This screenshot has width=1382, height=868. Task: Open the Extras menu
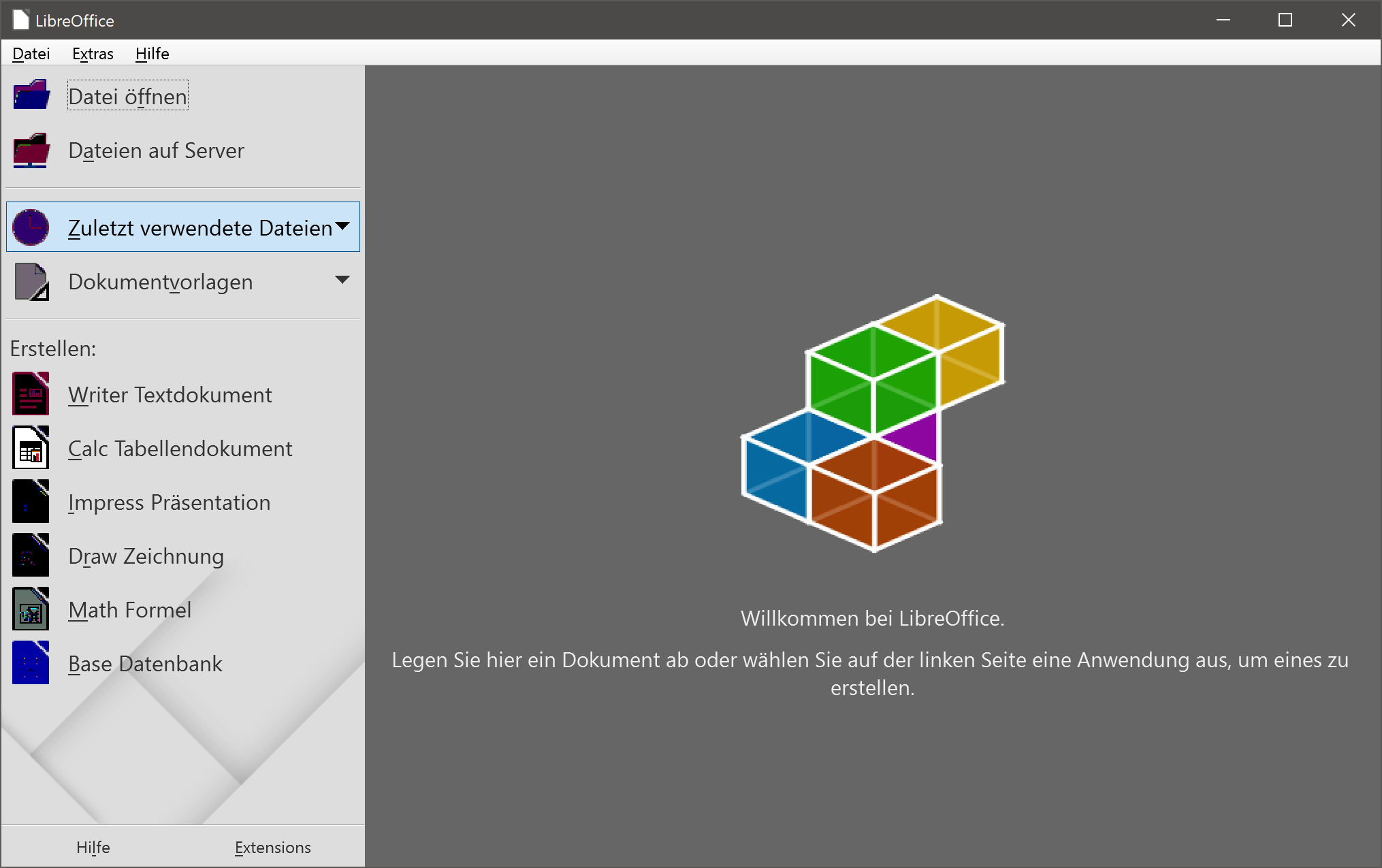93,54
